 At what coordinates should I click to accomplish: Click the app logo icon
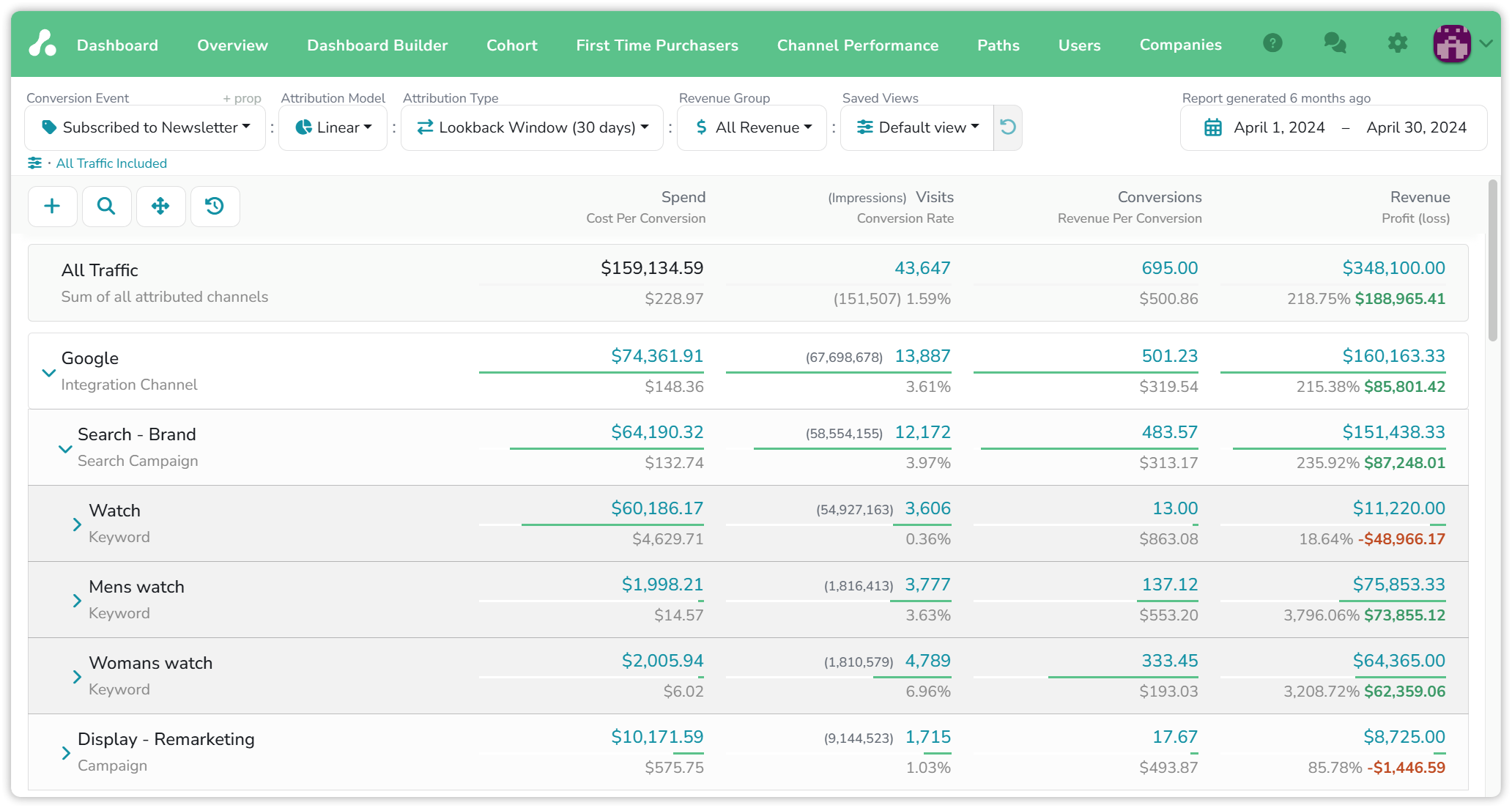click(x=42, y=44)
